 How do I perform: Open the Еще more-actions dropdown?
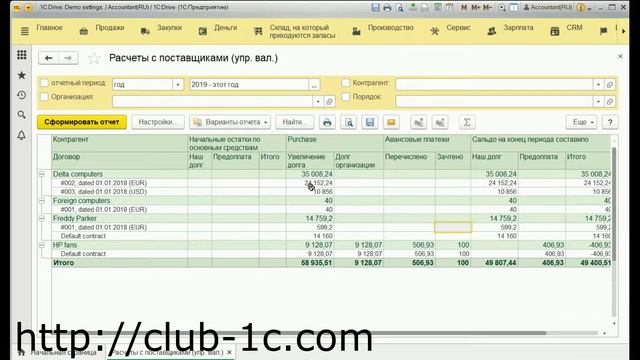coord(582,122)
